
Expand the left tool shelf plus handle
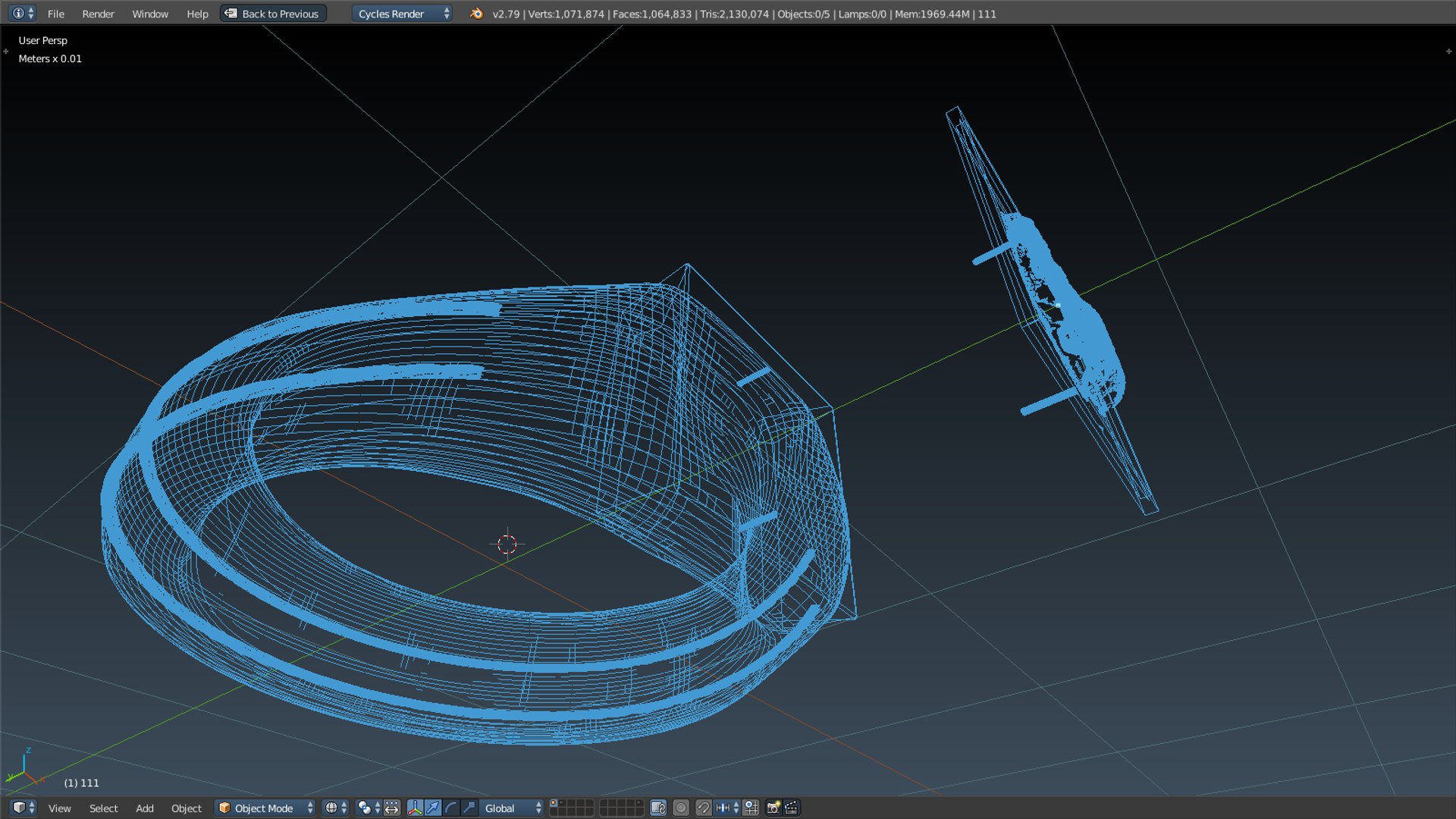[6, 52]
